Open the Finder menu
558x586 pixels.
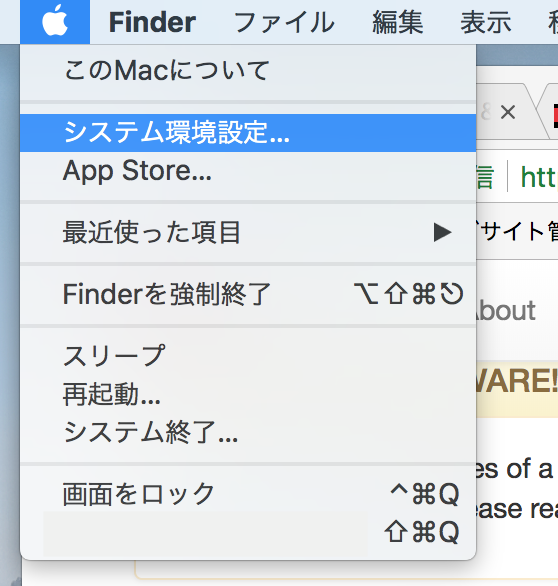pos(152,22)
